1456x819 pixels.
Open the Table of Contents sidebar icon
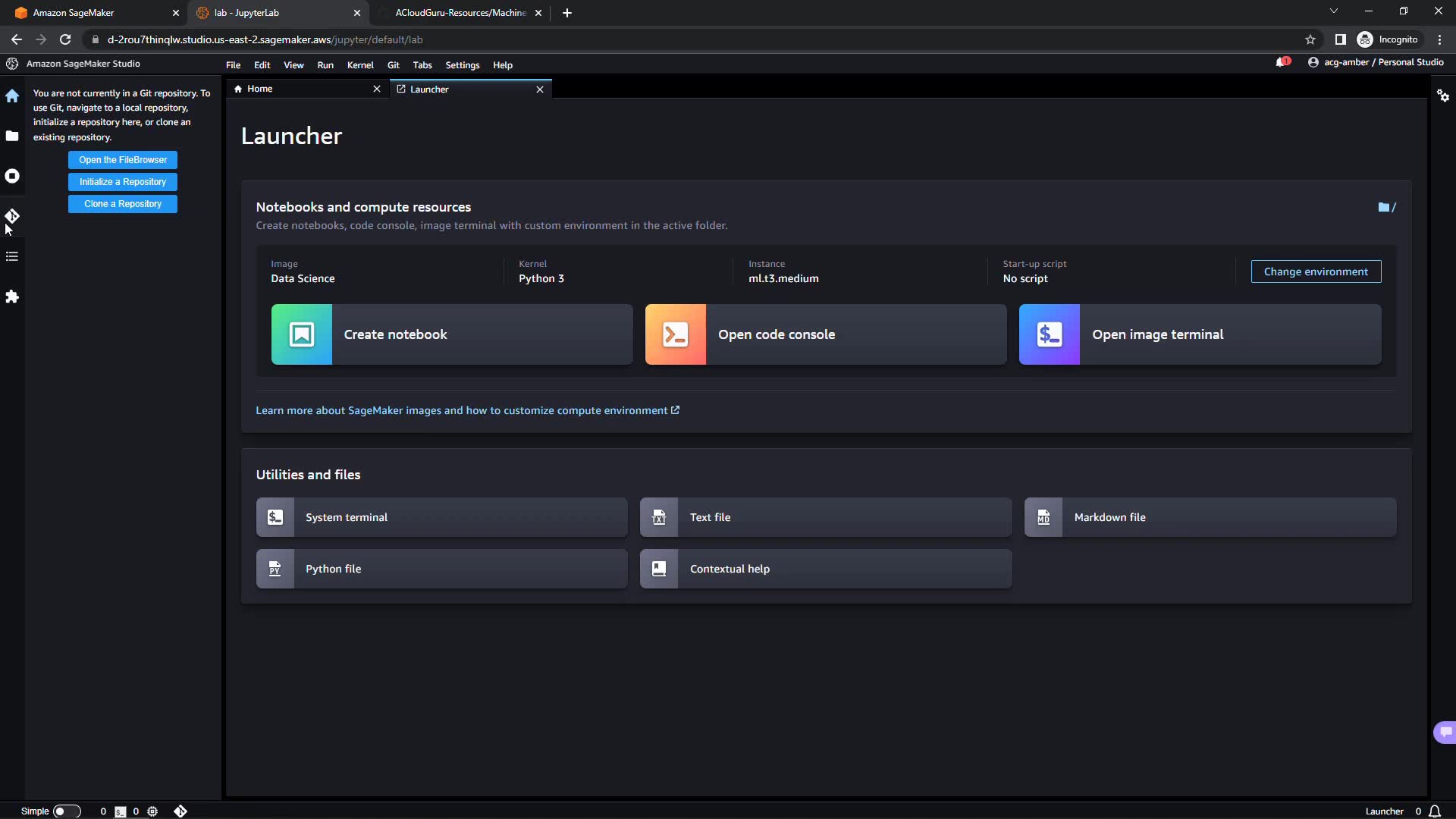pos(12,256)
